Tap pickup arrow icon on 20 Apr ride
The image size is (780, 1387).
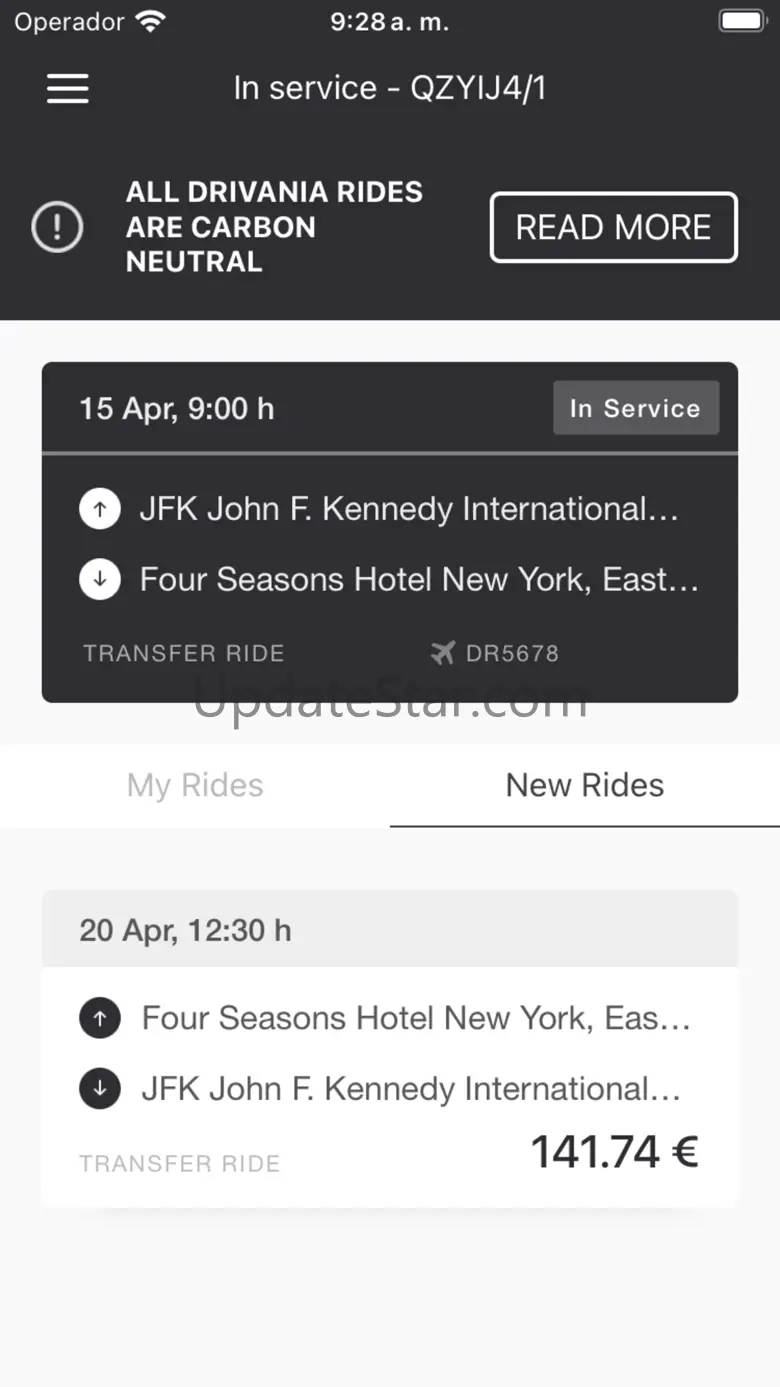[x=100, y=1018]
